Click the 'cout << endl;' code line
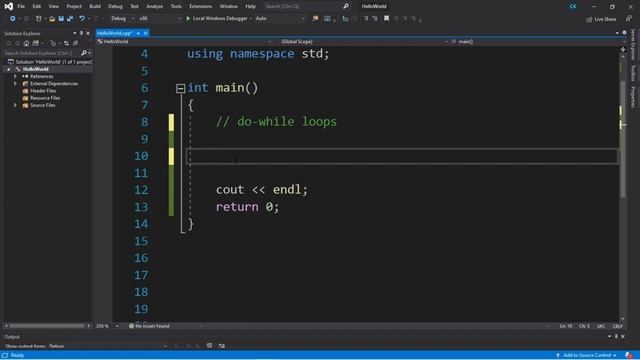 click(262, 190)
